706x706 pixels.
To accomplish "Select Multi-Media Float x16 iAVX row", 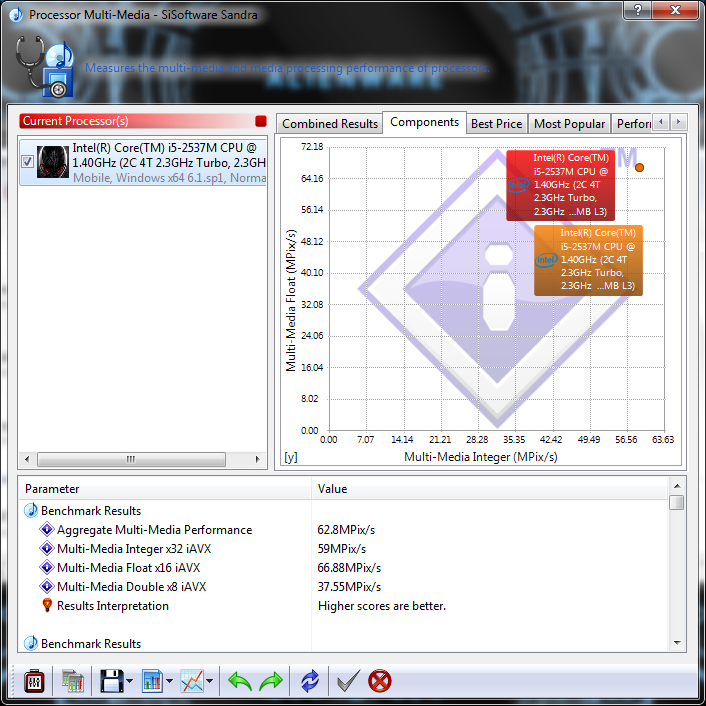I will (x=343, y=568).
